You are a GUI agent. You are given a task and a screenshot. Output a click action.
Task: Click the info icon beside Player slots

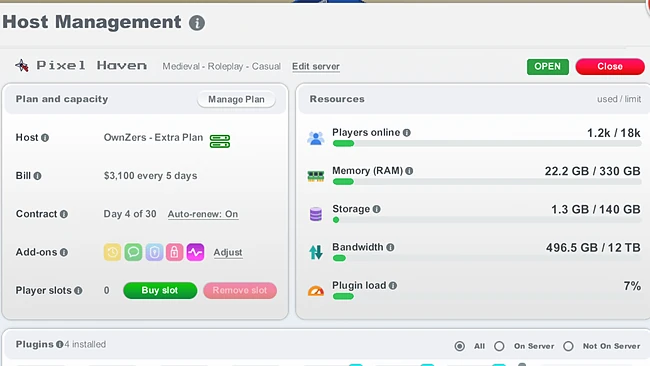[x=78, y=291]
